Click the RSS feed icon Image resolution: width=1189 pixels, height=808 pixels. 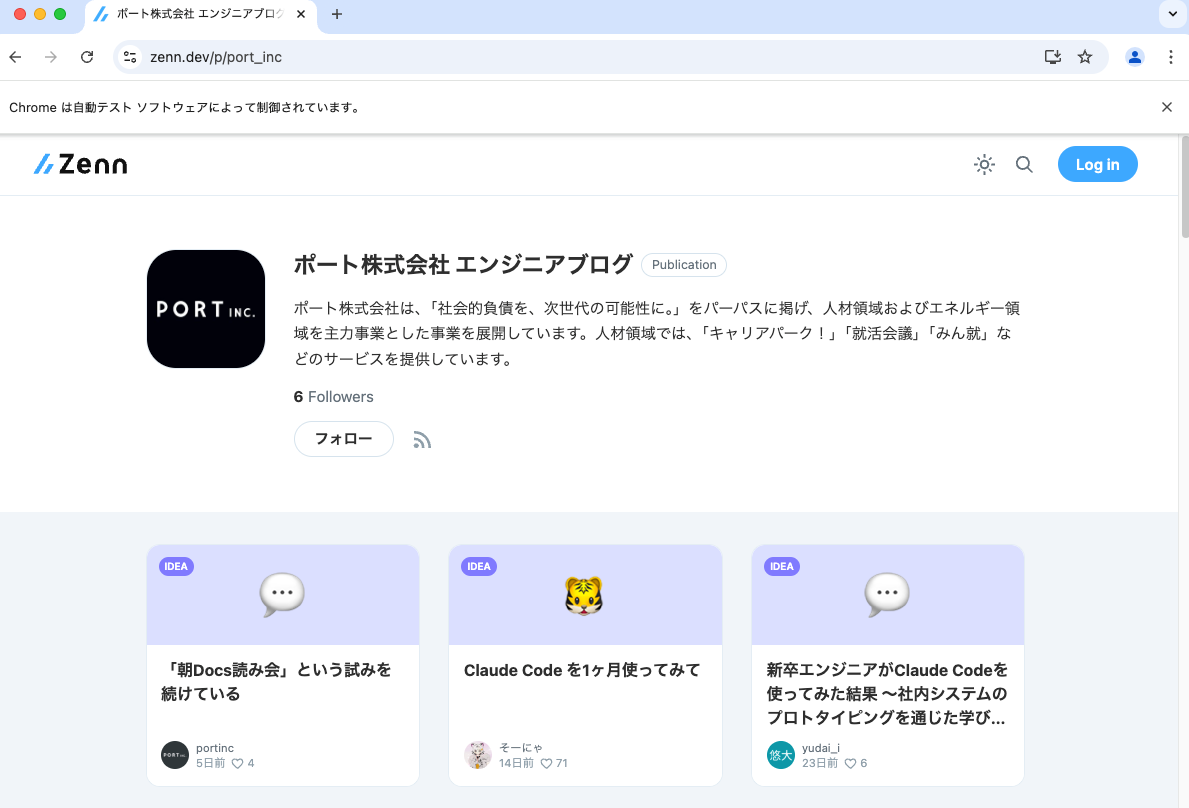422,439
